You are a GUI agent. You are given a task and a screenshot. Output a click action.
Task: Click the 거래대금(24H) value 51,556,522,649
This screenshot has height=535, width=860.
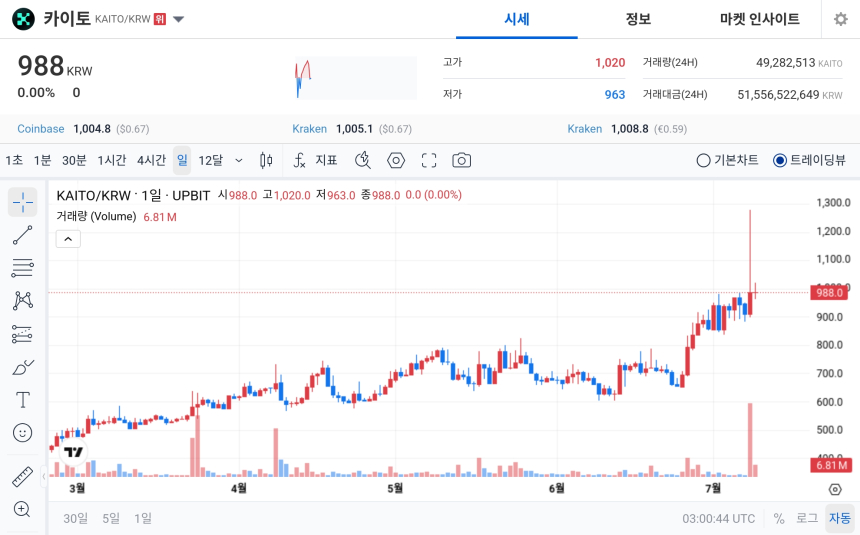tap(778, 94)
